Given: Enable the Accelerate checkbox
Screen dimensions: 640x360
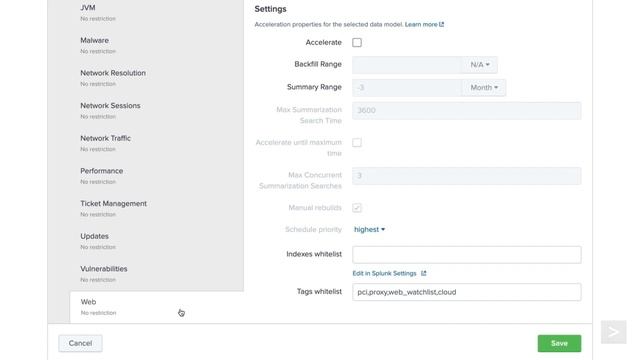Looking at the screenshot, I should point(357,42).
